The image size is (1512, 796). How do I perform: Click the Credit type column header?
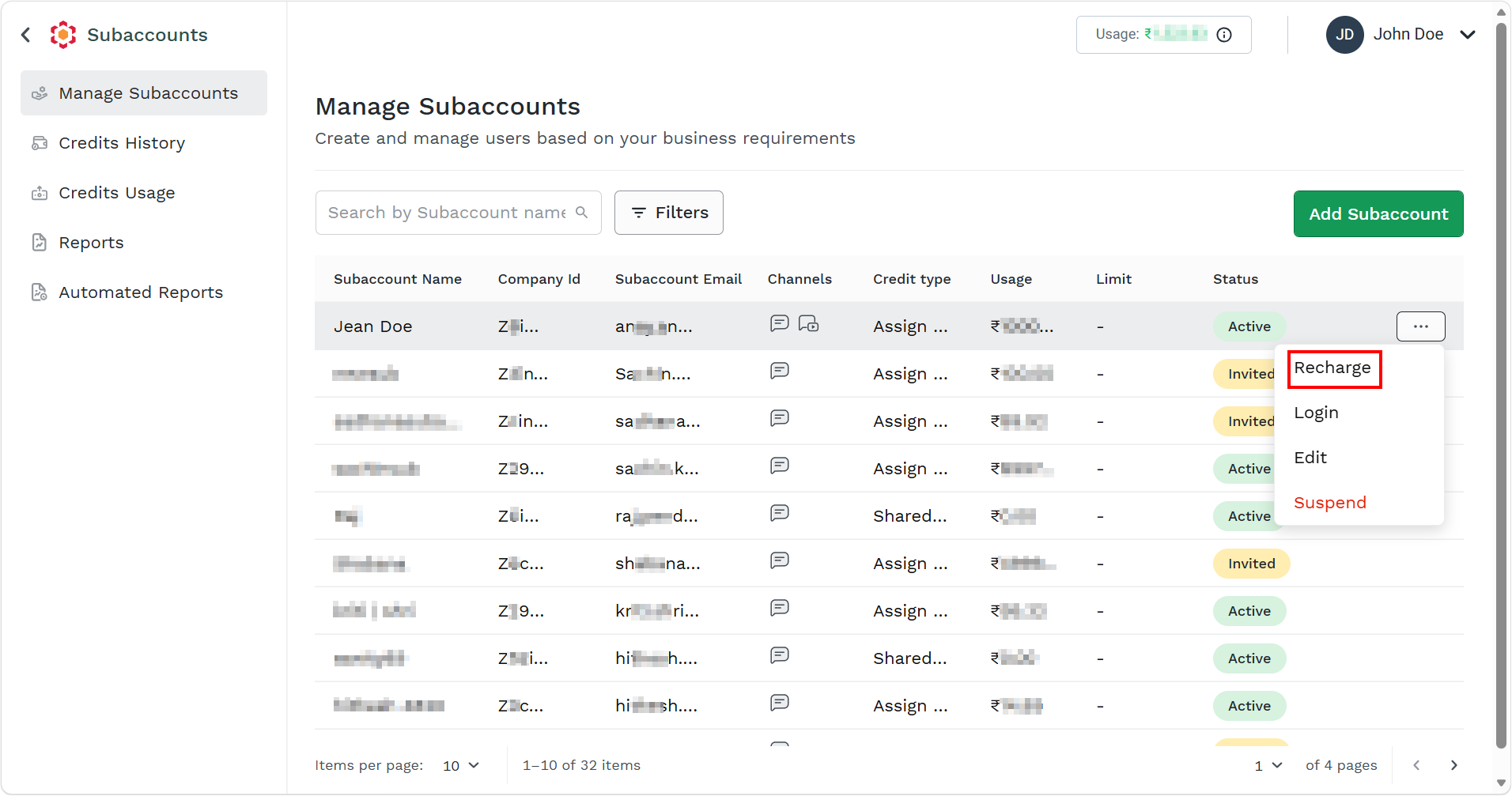coord(912,279)
